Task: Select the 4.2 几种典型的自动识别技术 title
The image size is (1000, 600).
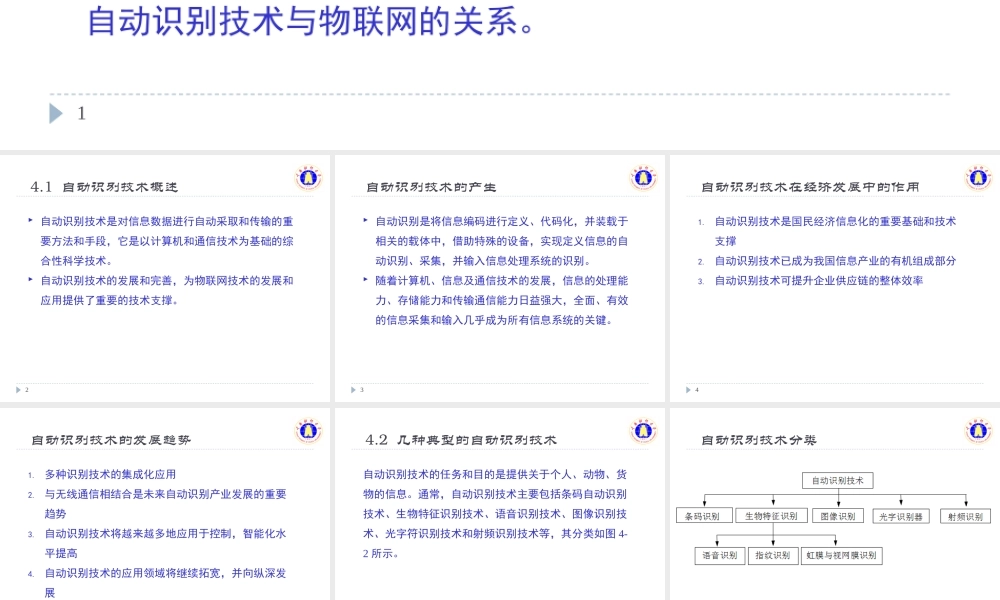Action: (462, 438)
